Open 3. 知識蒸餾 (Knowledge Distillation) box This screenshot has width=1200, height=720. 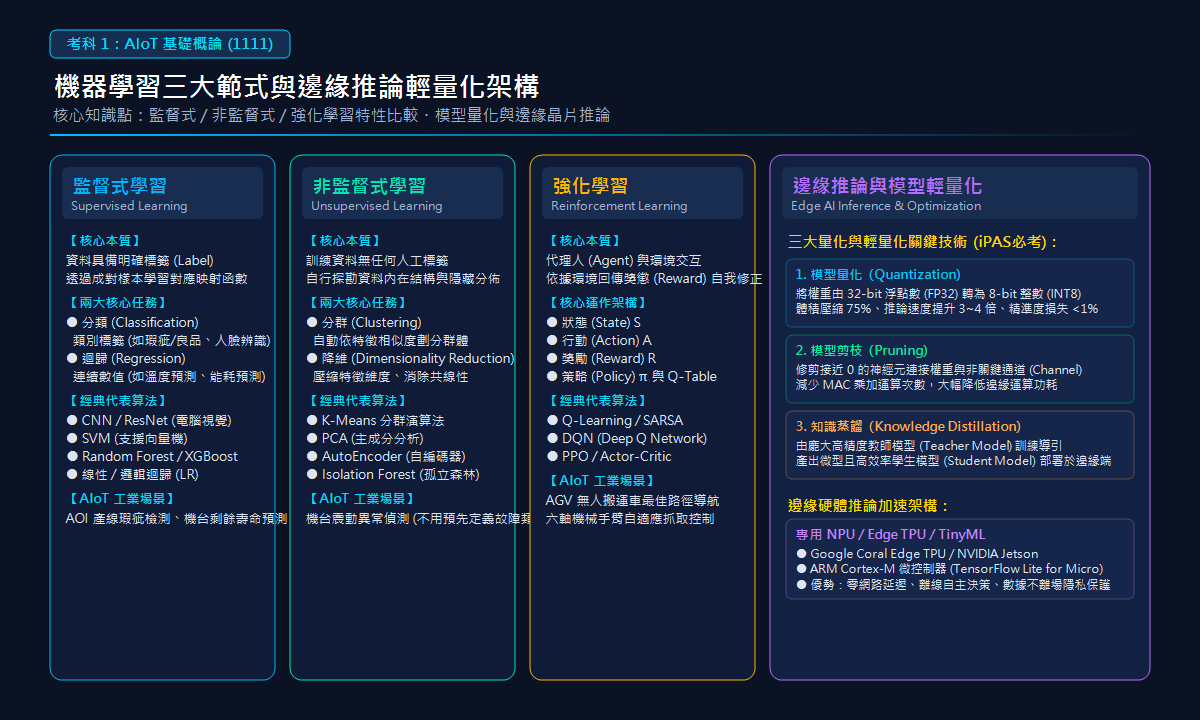click(x=960, y=445)
